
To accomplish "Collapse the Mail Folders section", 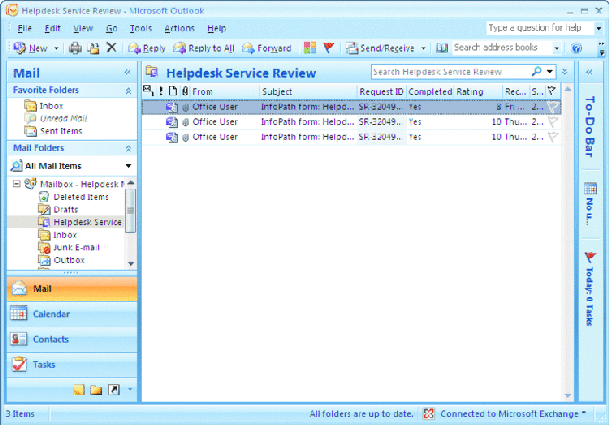I will tap(128, 148).
